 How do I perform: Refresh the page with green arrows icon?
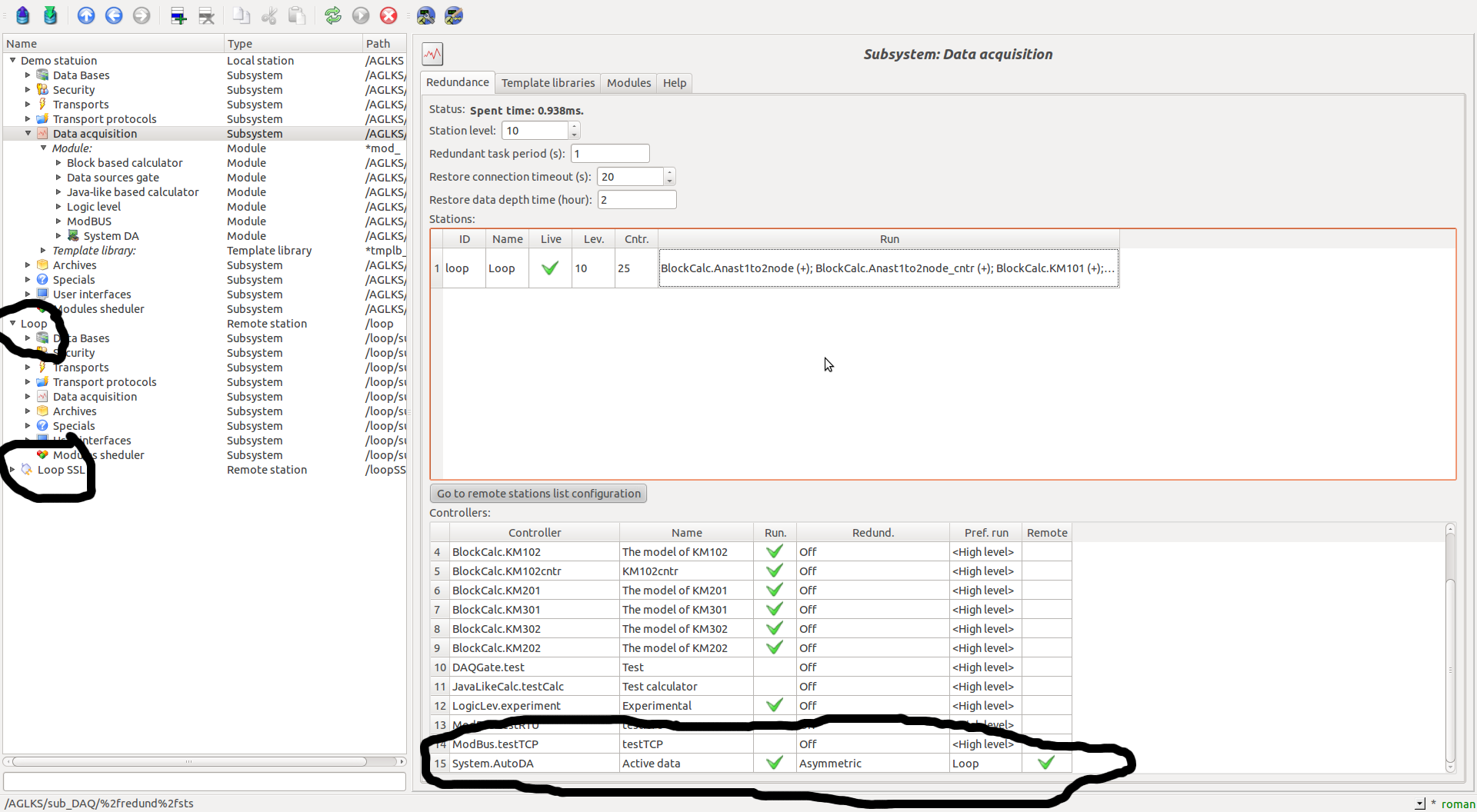[333, 15]
